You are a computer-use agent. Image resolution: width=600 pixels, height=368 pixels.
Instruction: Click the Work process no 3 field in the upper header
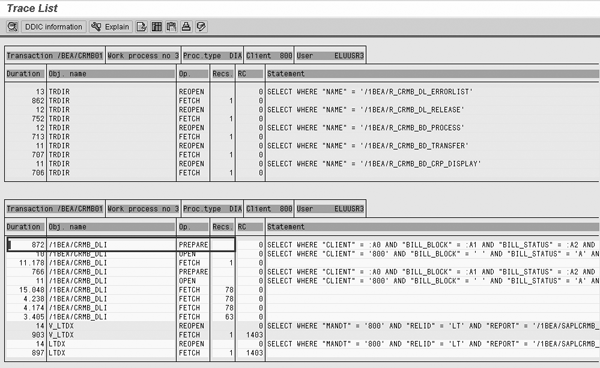coord(143,56)
